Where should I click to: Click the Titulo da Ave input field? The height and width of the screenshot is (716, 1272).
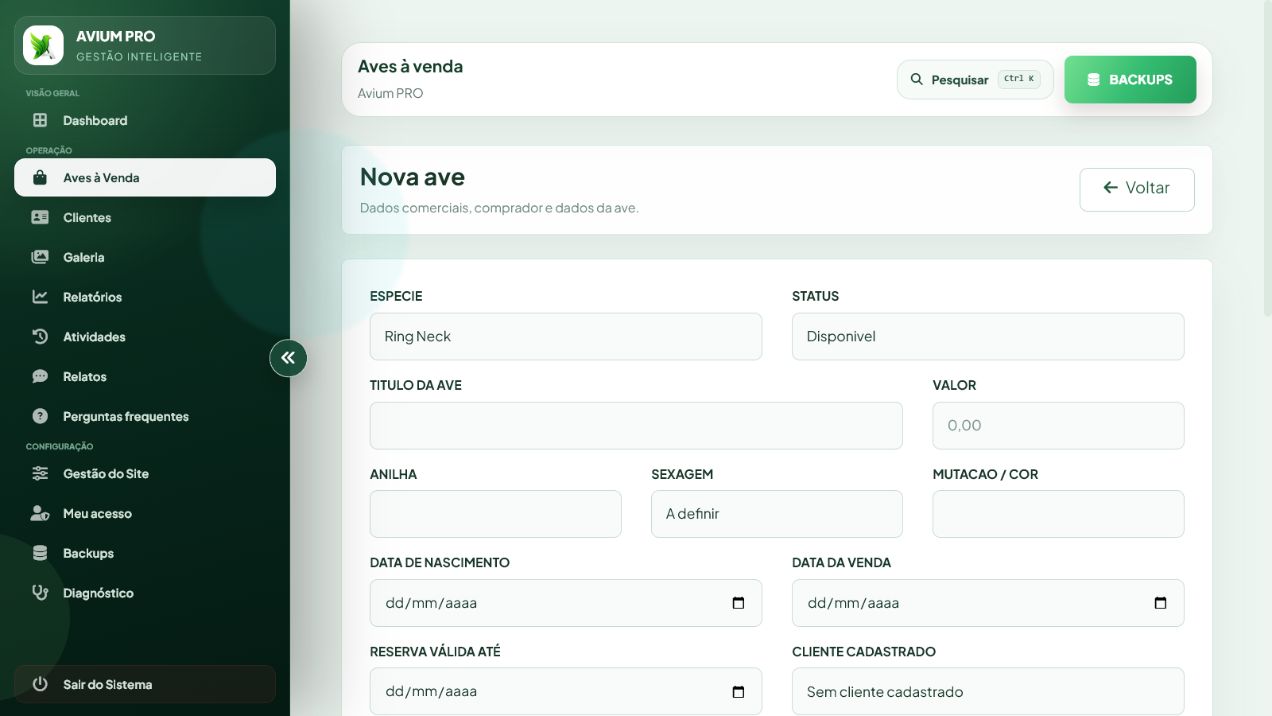point(636,425)
